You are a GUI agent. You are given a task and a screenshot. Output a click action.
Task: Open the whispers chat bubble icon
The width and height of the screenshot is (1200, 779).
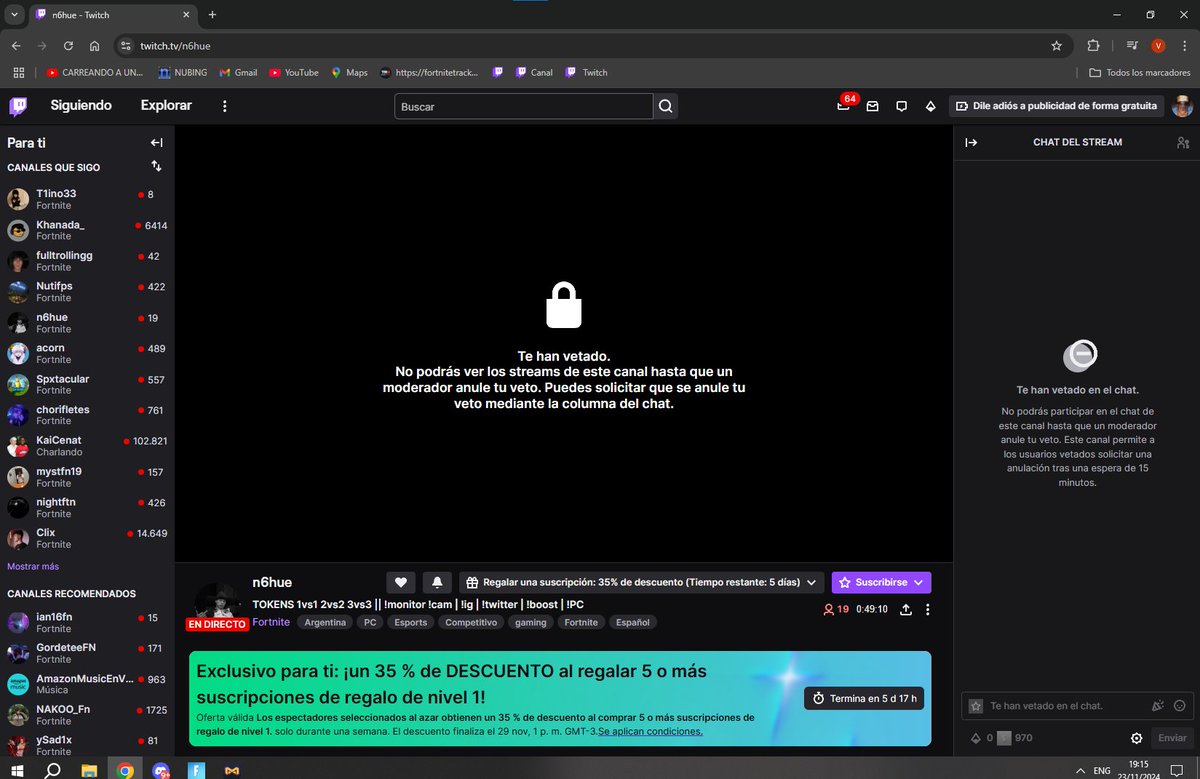click(x=901, y=106)
